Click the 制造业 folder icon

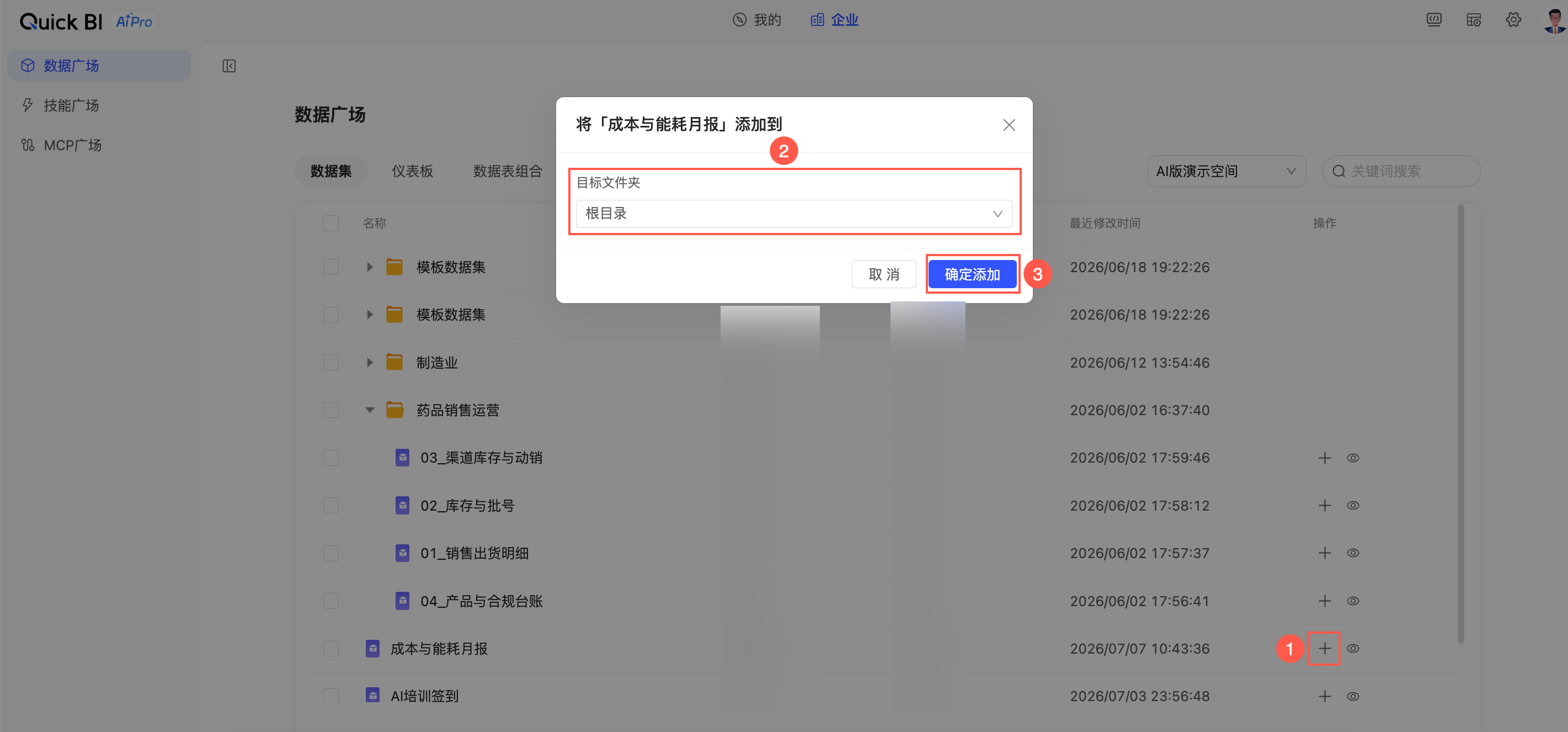(394, 362)
